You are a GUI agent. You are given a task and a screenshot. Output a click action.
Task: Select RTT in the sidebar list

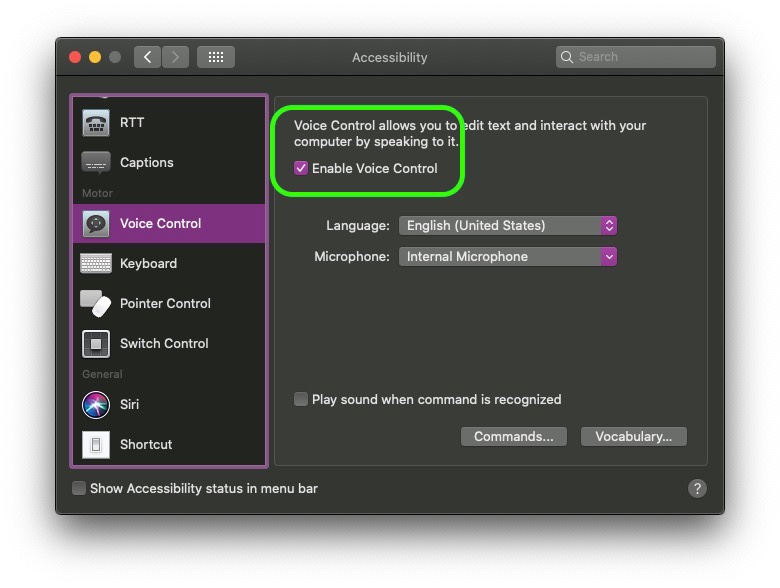[x=169, y=122]
